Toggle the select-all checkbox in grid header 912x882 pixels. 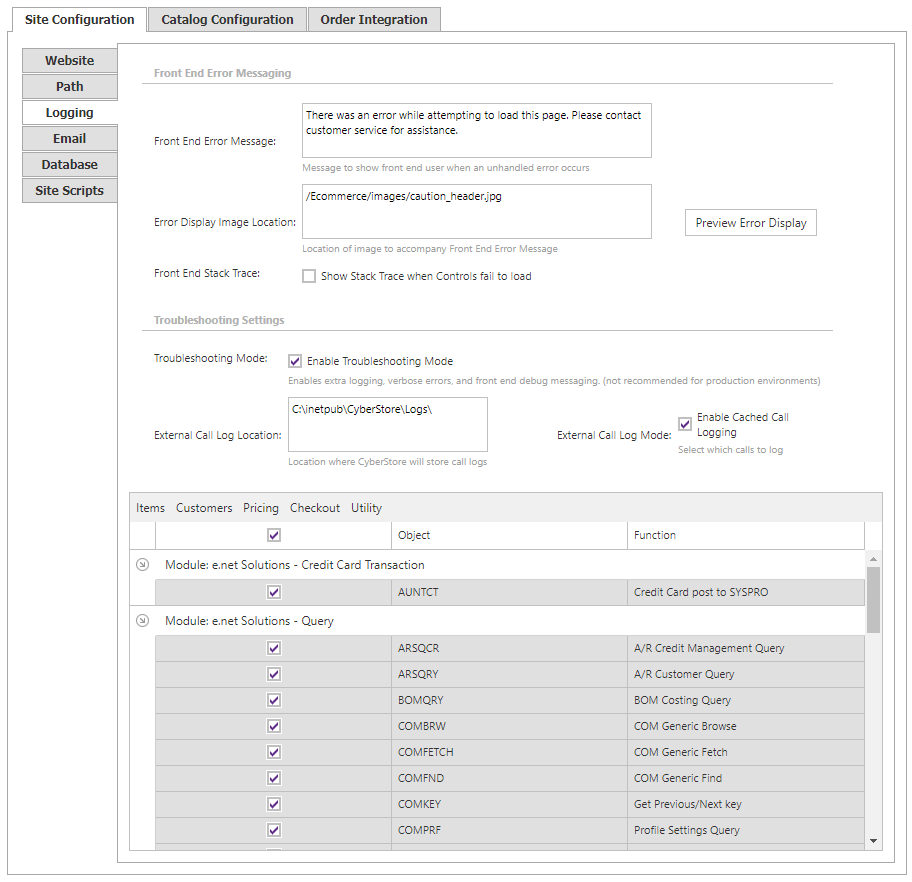click(x=274, y=535)
